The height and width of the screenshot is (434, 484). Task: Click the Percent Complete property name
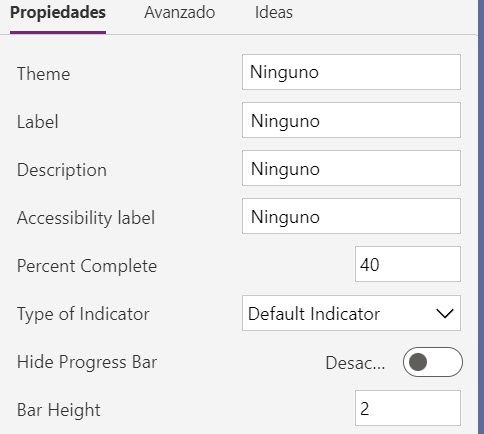87,266
